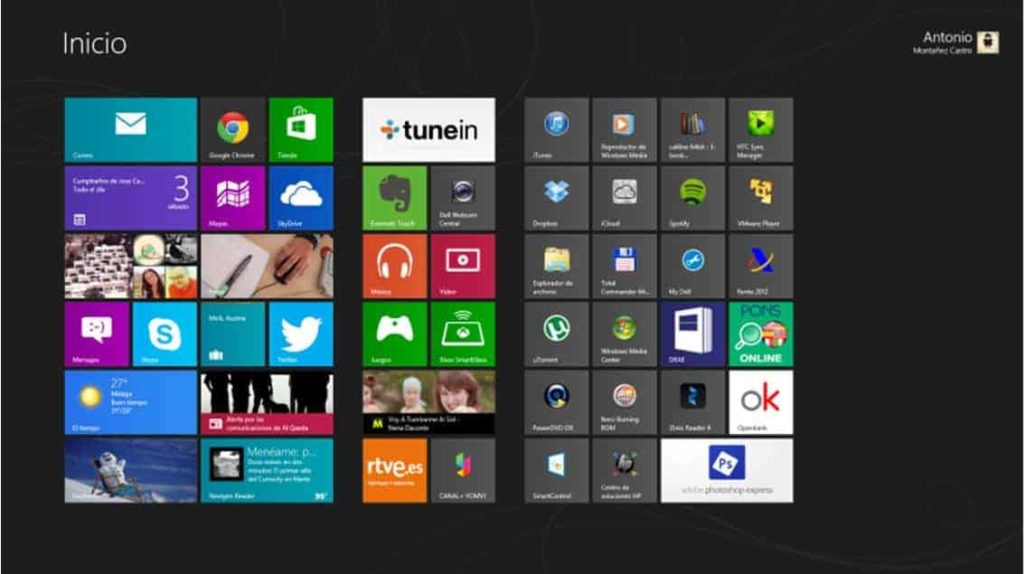Open the SkyDrive tile

coord(300,197)
